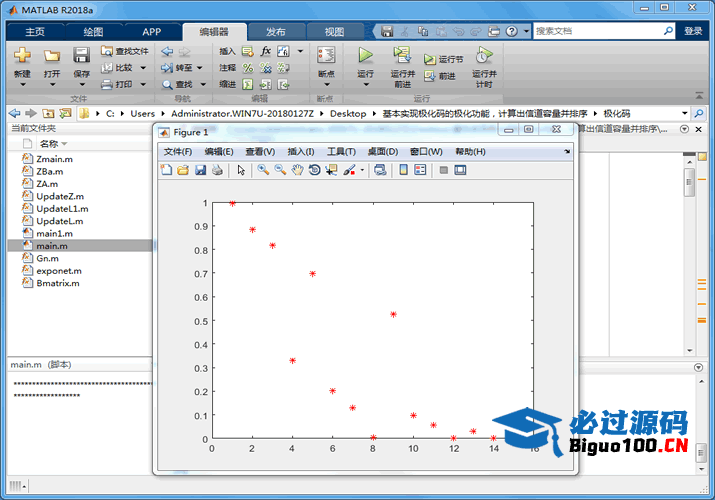Open the New dropdown arrow
The image size is (715, 500).
coord(22,85)
